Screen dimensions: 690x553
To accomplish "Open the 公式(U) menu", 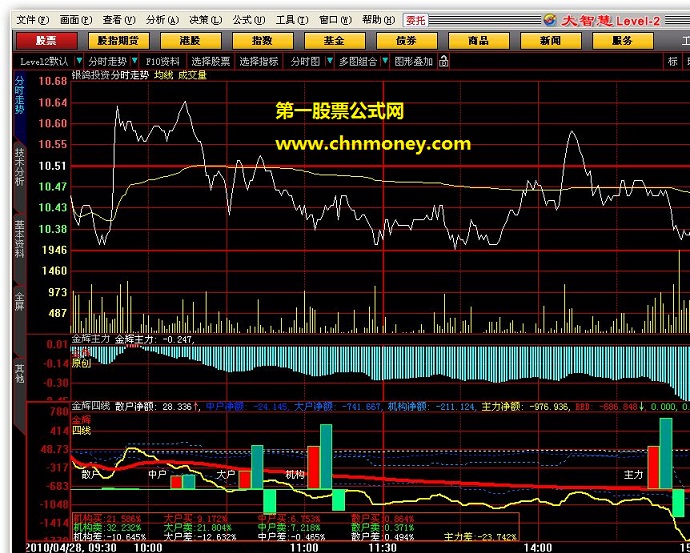I will coord(249,20).
